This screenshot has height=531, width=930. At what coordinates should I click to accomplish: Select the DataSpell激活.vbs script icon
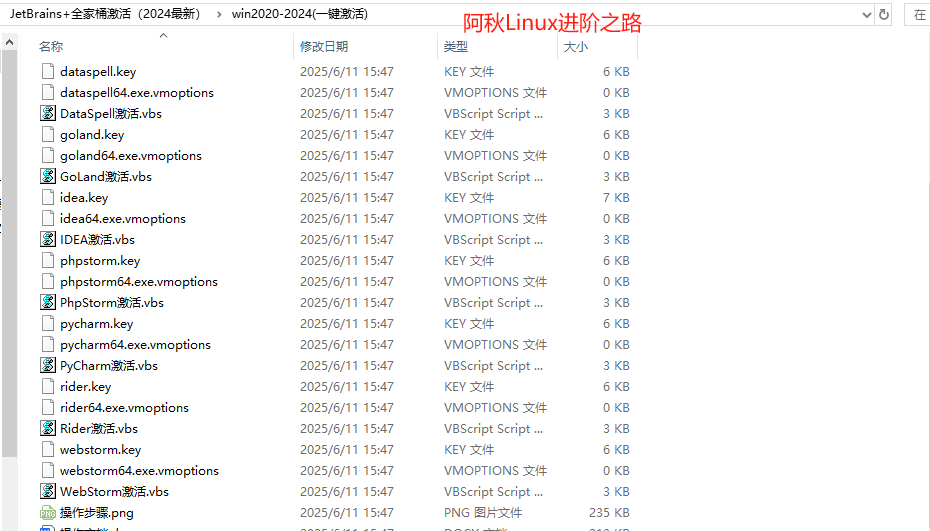48,113
